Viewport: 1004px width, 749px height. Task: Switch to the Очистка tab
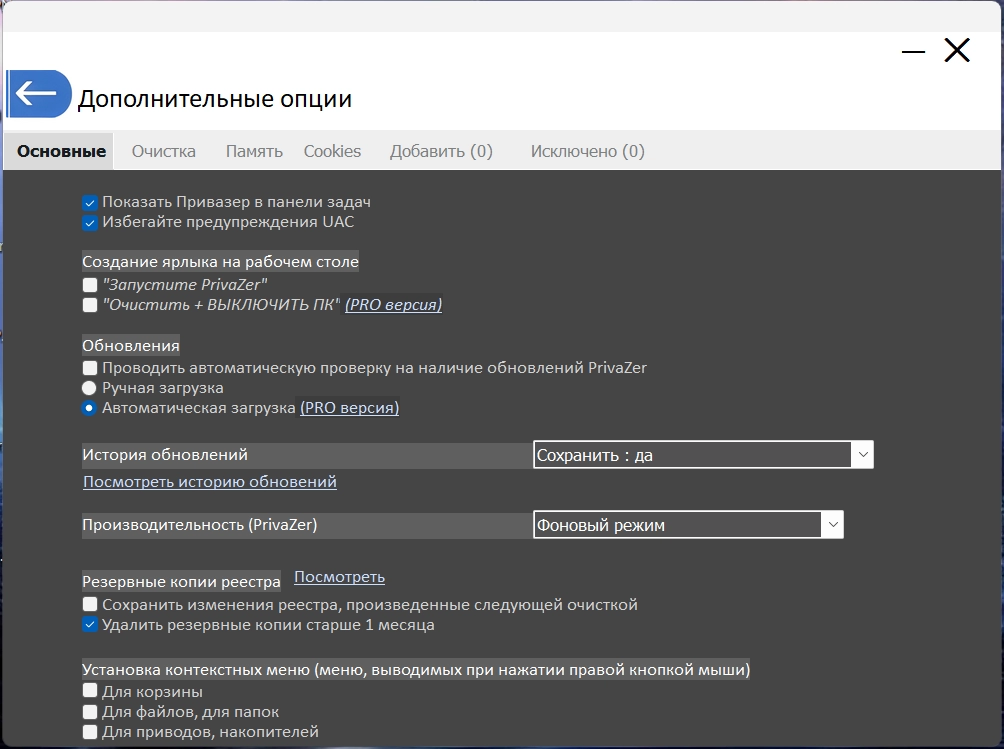(164, 151)
